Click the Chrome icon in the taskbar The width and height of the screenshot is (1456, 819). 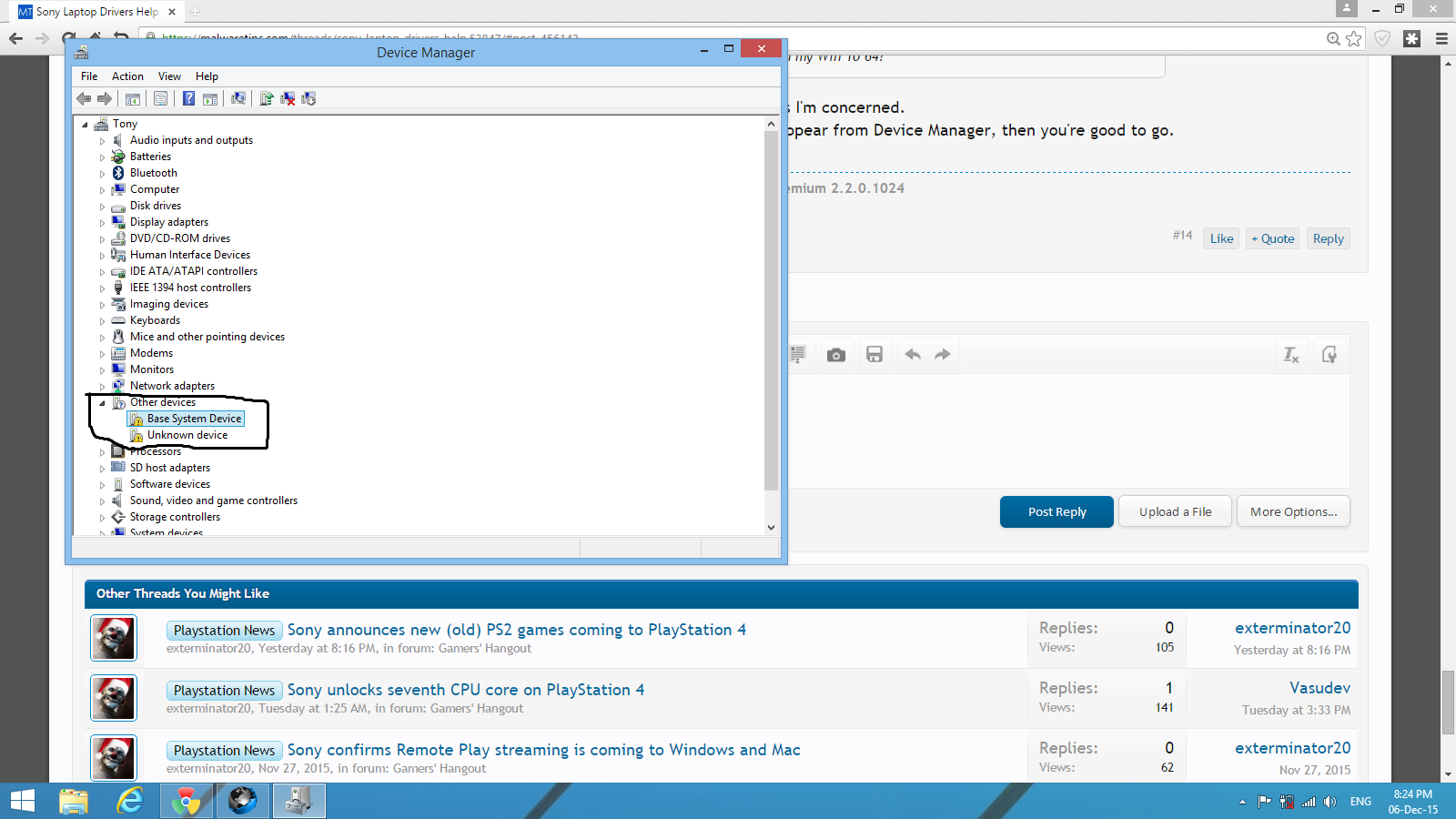[x=187, y=801]
